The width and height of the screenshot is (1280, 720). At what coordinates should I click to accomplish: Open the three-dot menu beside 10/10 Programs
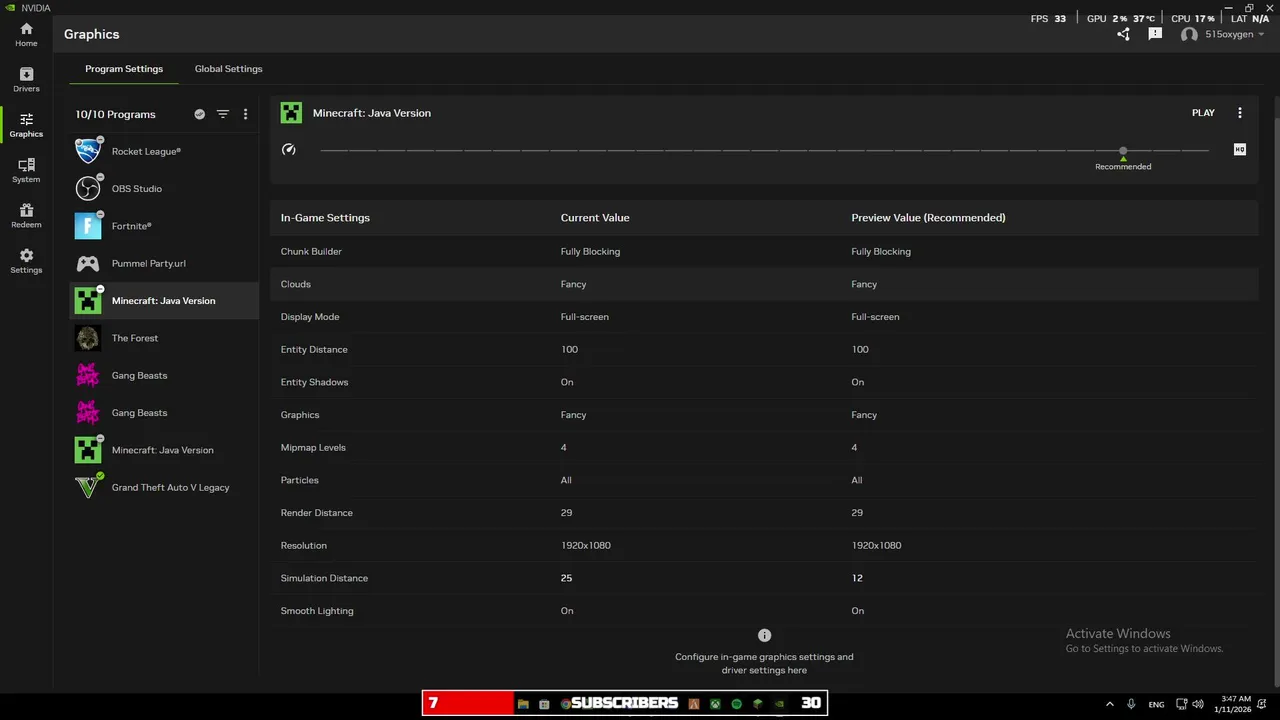pos(246,114)
